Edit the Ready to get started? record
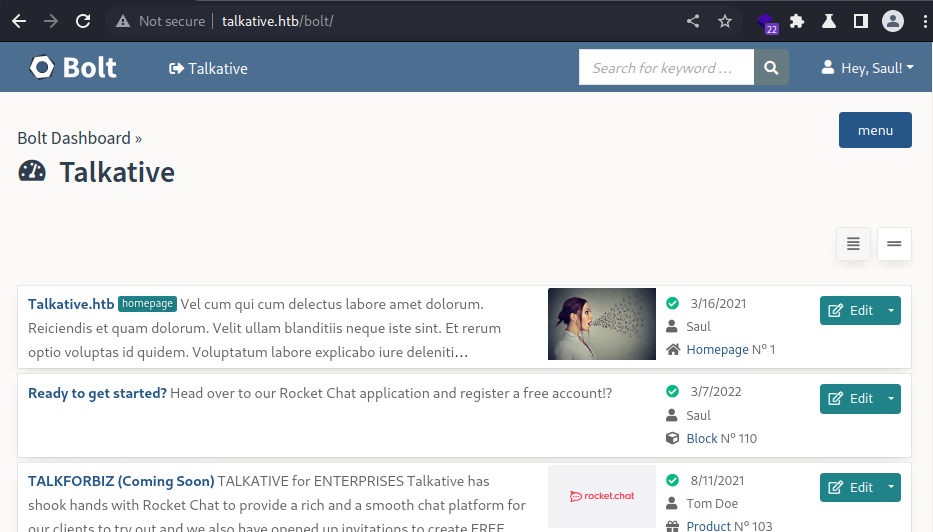 (x=851, y=399)
